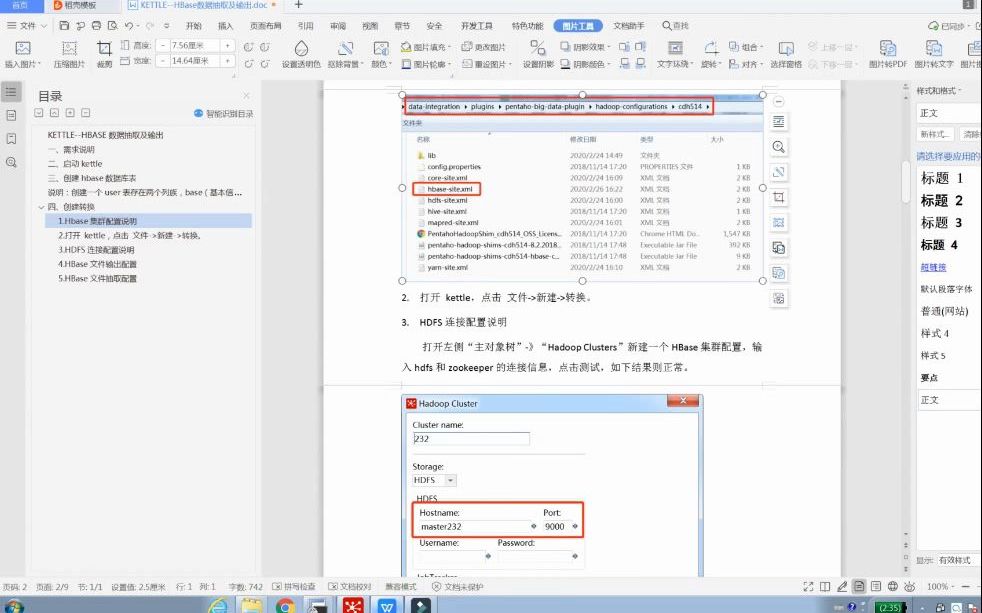The height and width of the screenshot is (613, 982).
Task: Click the Smart Recognize TOC (智能识别目录) link
Action: 224,113
